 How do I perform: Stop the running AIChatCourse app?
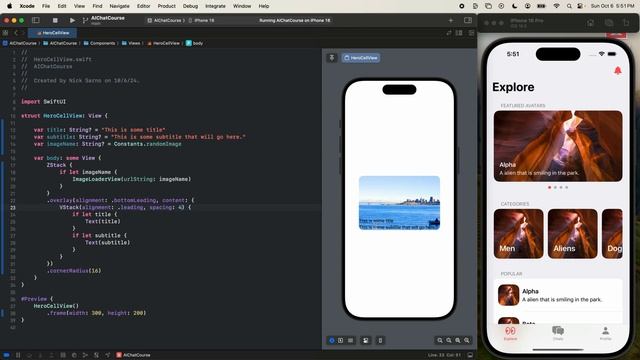tap(55, 20)
